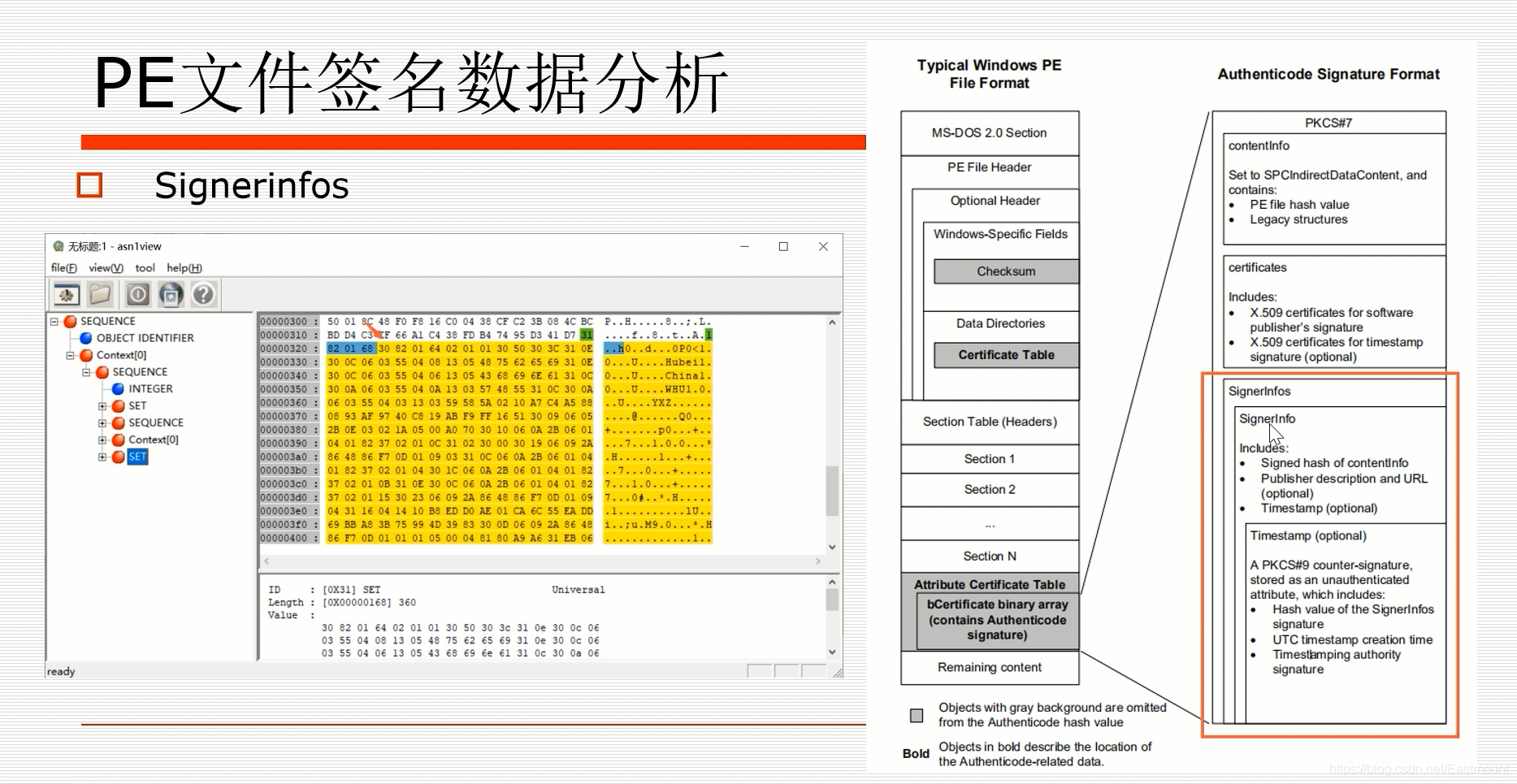Expand the collapsed Context[0] node
The image size is (1517, 784).
click(x=102, y=440)
